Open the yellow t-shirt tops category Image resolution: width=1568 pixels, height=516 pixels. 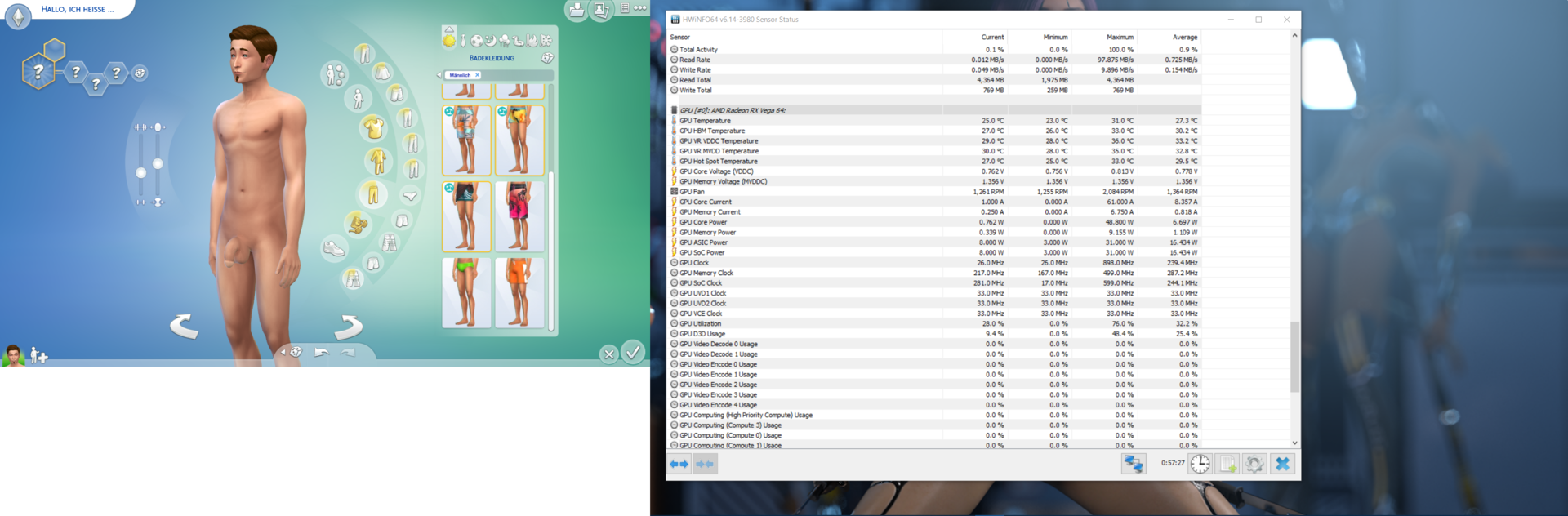(373, 127)
